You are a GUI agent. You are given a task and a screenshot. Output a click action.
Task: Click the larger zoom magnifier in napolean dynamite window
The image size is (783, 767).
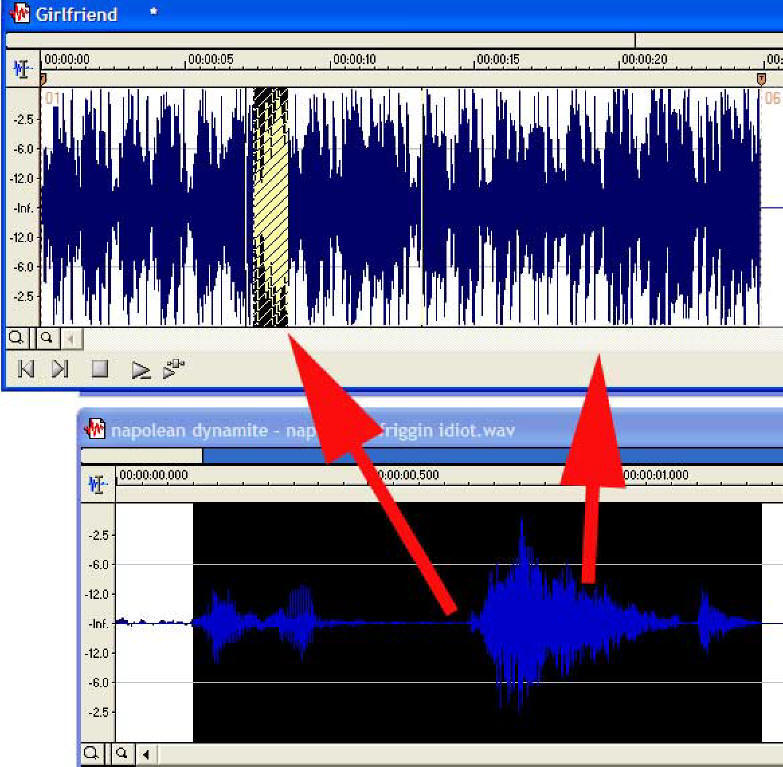pyautogui.click(x=91, y=753)
